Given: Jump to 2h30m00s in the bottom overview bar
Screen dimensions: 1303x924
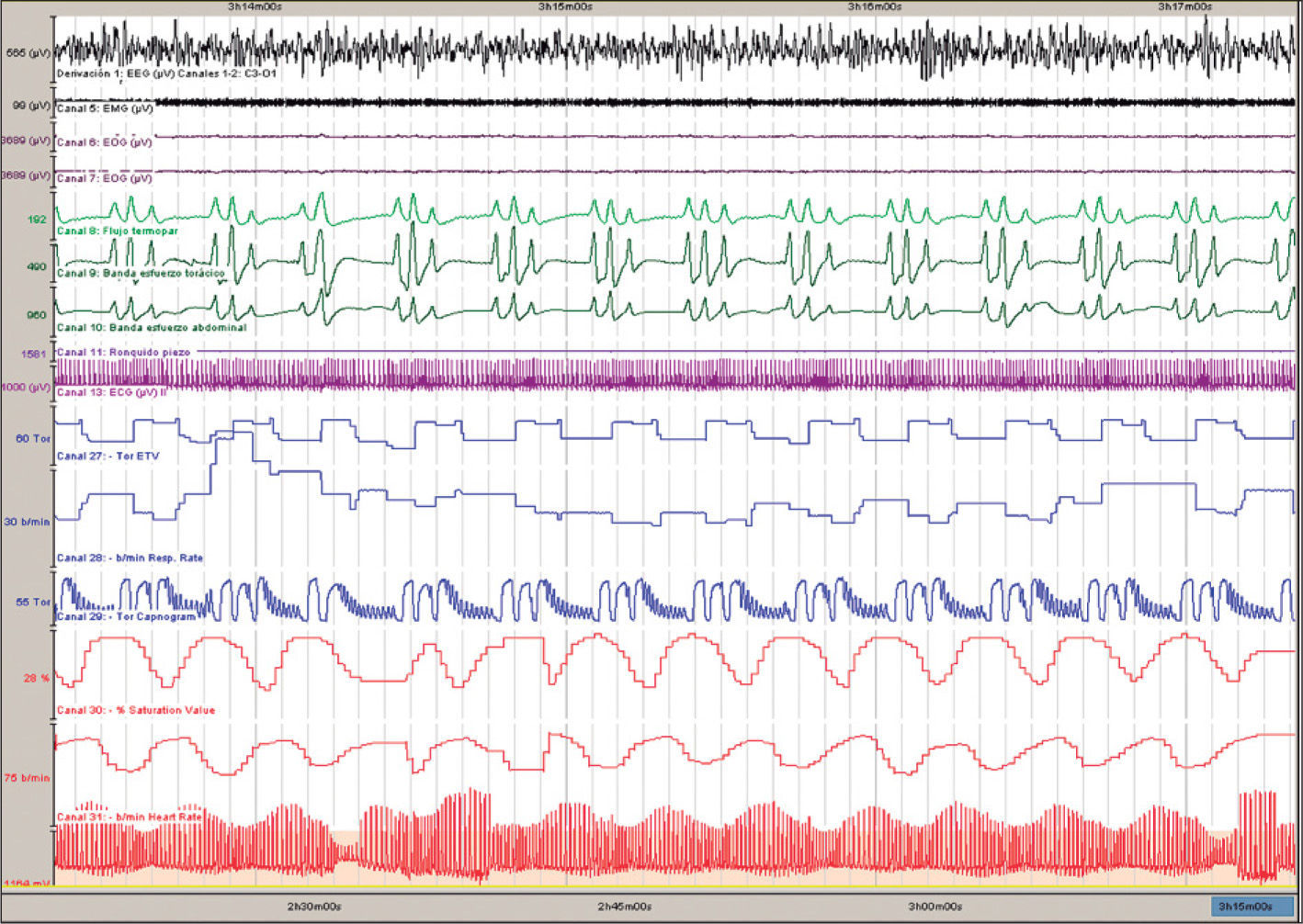Looking at the screenshot, I should (314, 907).
